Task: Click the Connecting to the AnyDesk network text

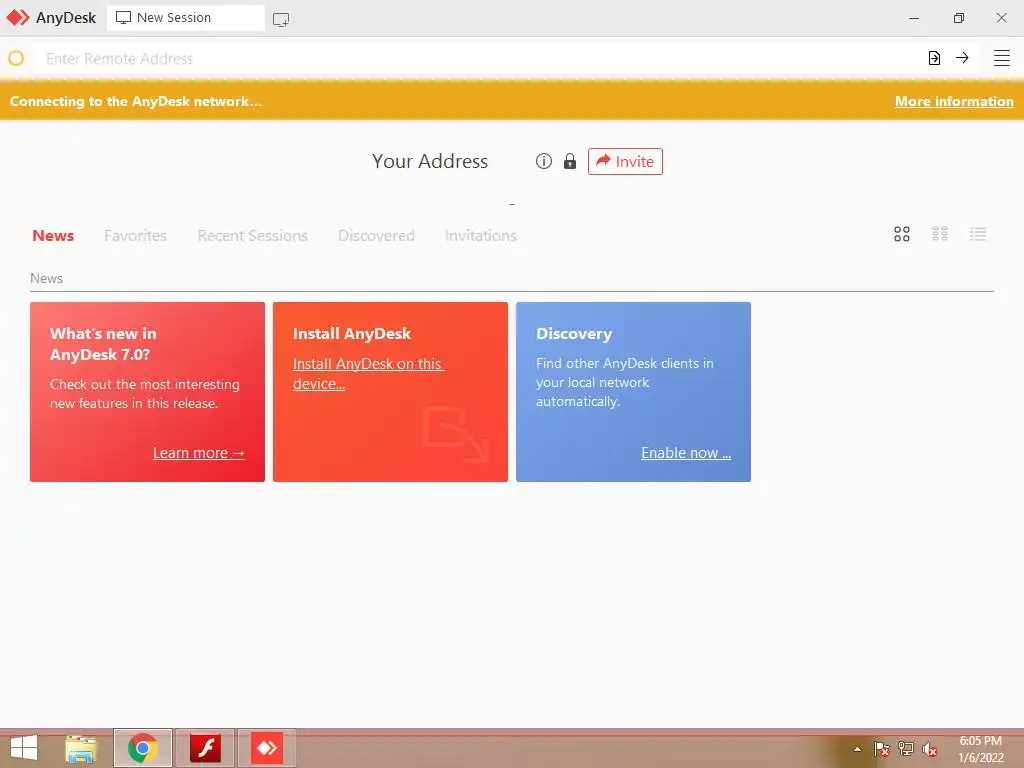Action: pos(136,101)
